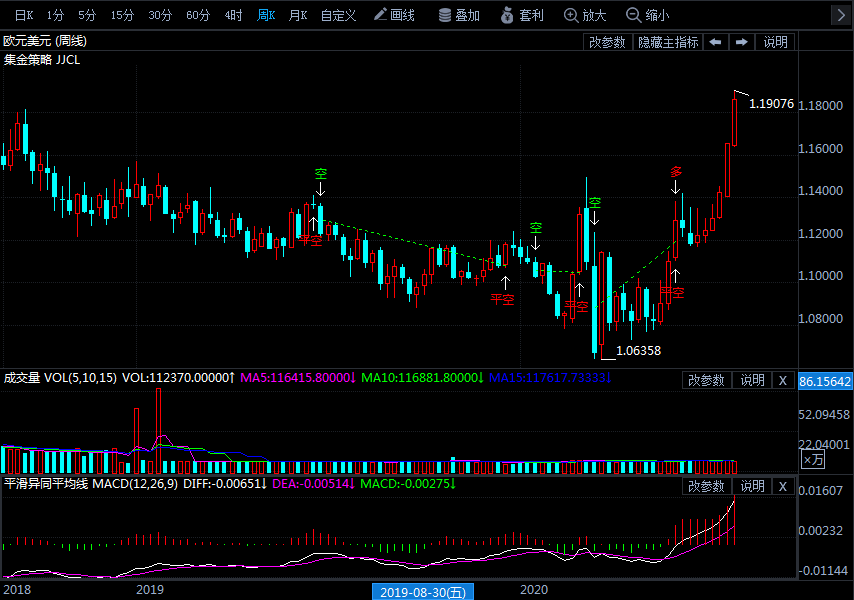Click the right arrow indicator button
Viewport: 854px width, 600px height.
(x=741, y=42)
